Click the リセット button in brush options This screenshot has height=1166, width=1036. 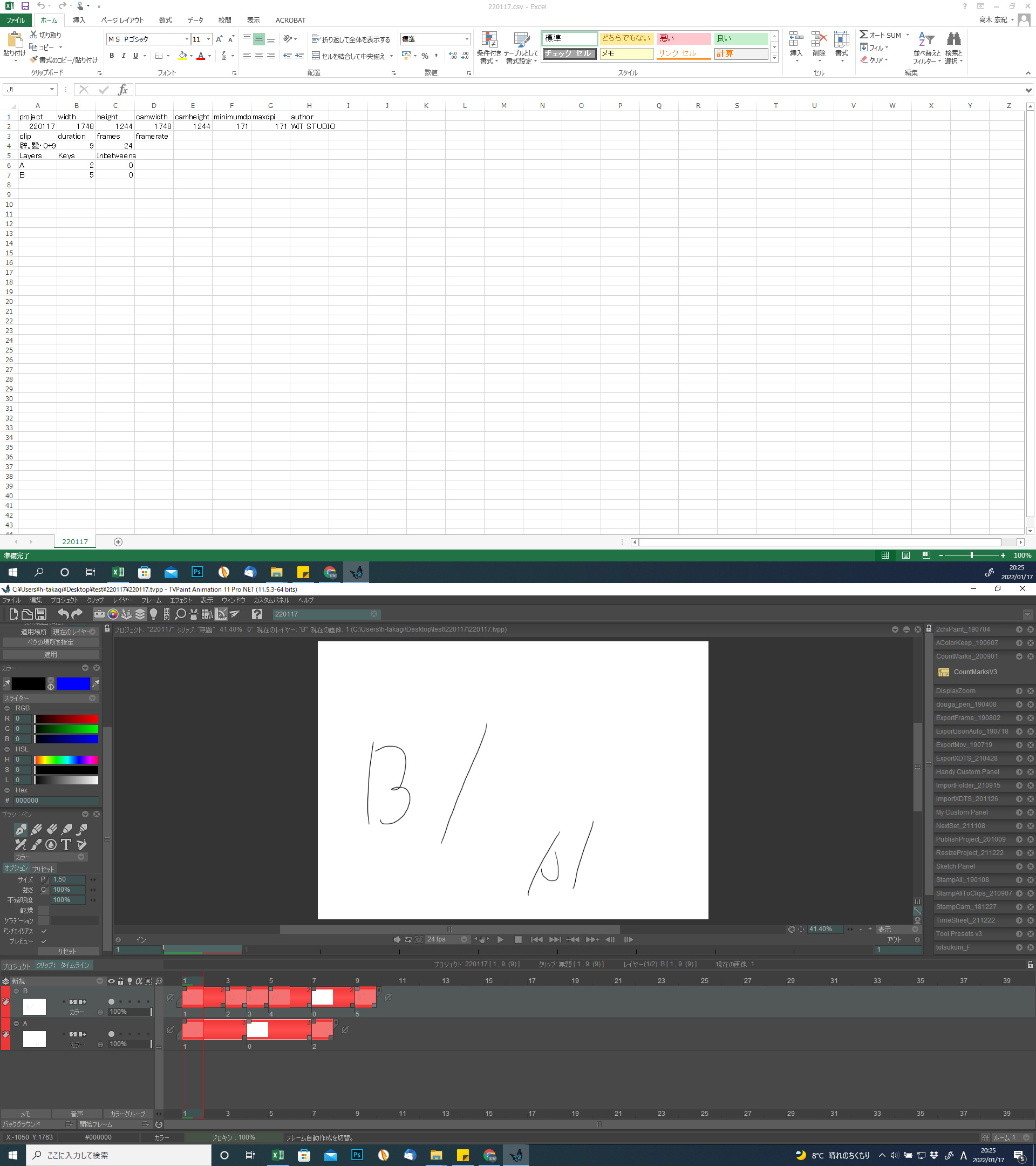[67, 952]
